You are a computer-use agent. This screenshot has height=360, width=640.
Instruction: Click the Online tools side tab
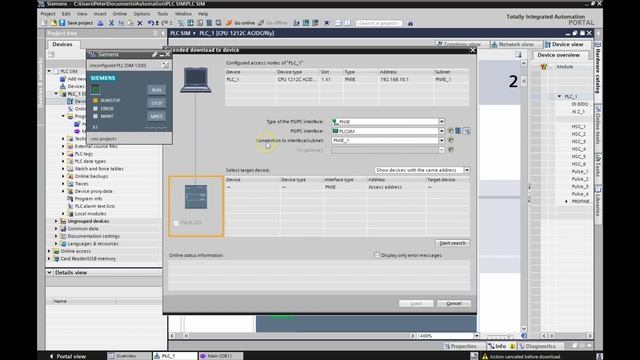[598, 125]
